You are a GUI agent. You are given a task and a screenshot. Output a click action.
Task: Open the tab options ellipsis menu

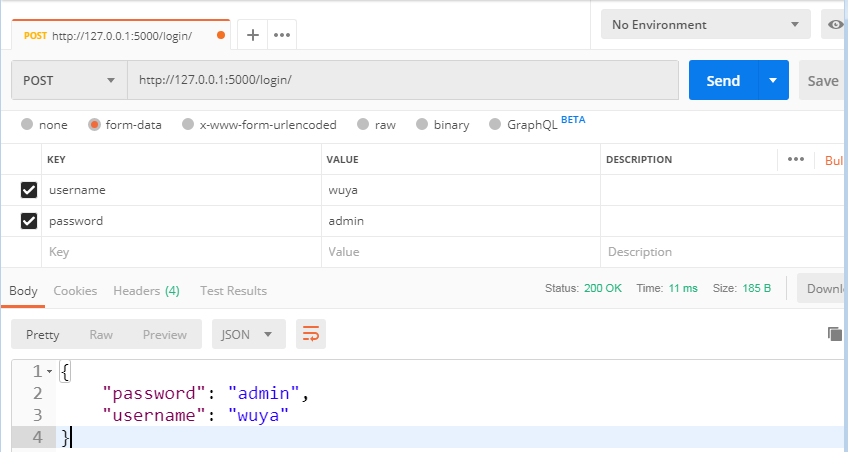pos(282,35)
